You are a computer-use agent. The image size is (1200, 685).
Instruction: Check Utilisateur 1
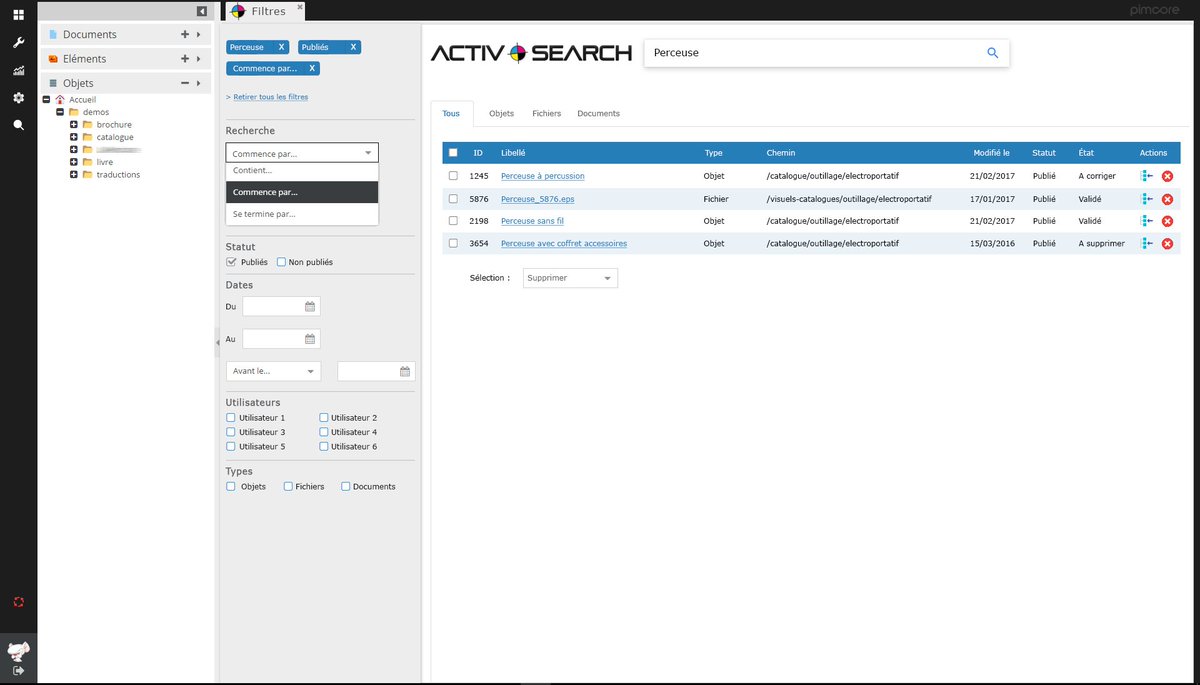tap(231, 418)
